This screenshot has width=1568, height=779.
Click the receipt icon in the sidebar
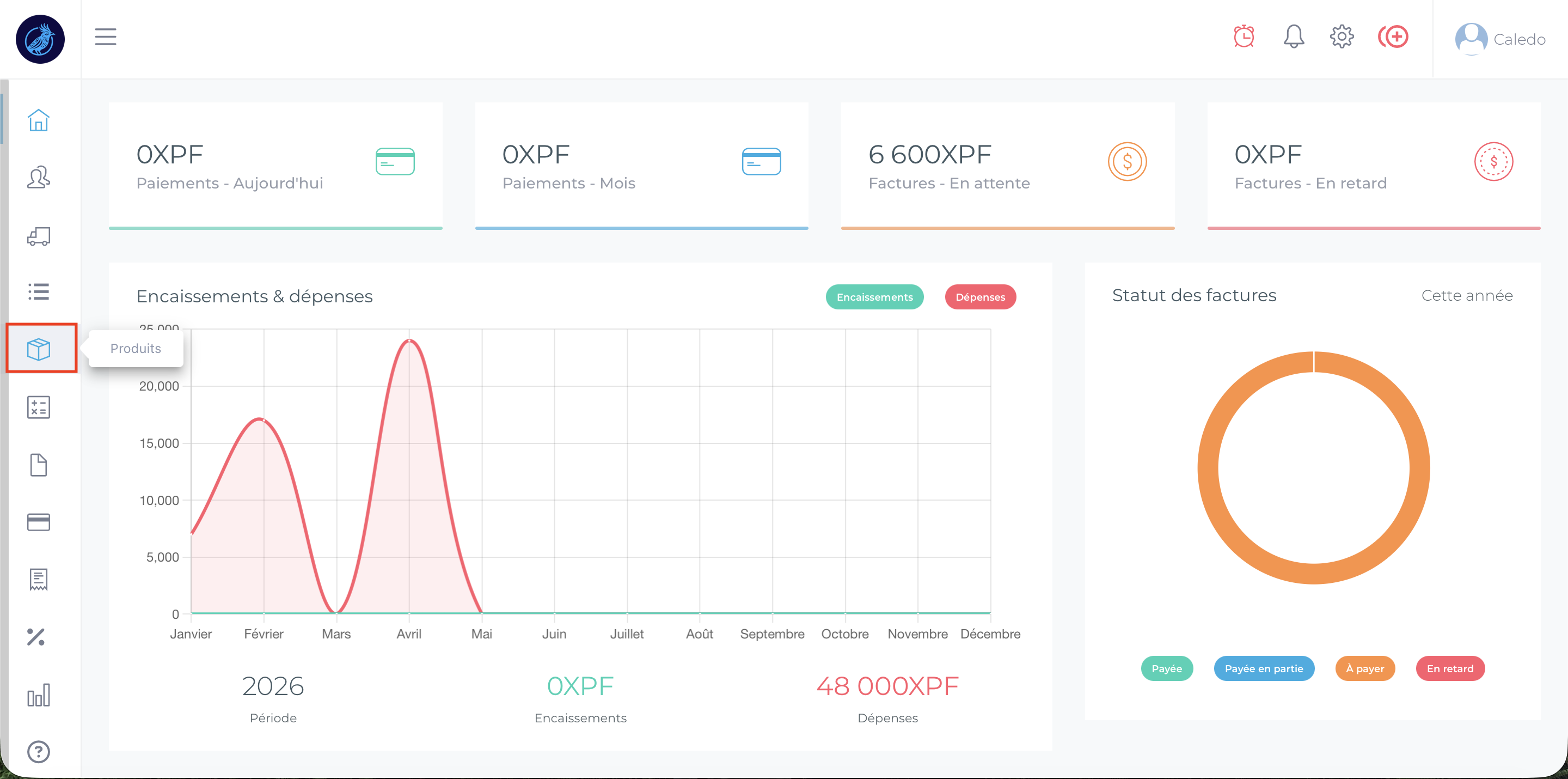point(38,579)
